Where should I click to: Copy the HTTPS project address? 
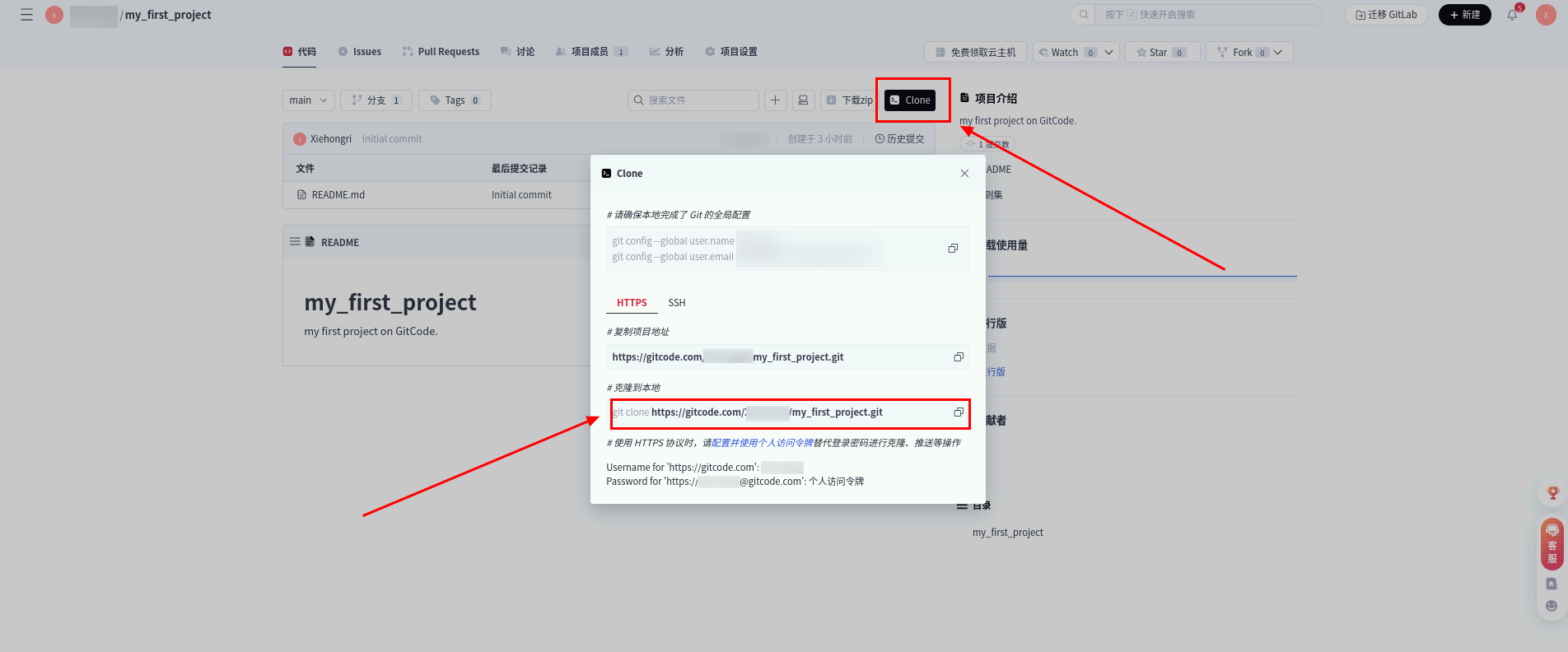[959, 357]
